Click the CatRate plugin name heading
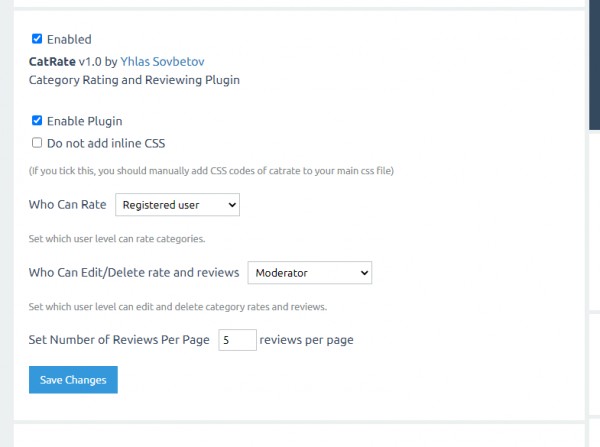The image size is (600, 447). [x=53, y=61]
